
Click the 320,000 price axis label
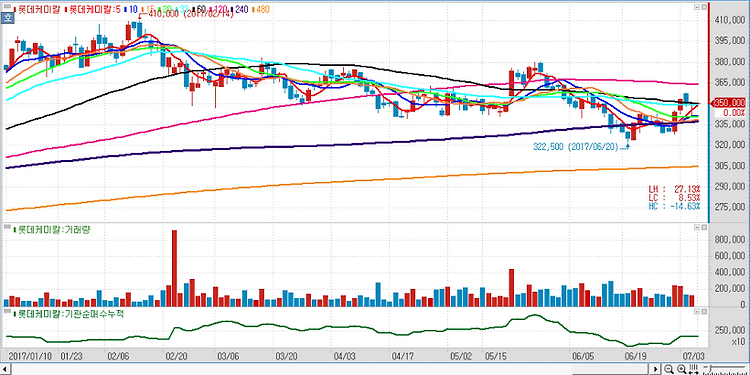[x=730, y=145]
